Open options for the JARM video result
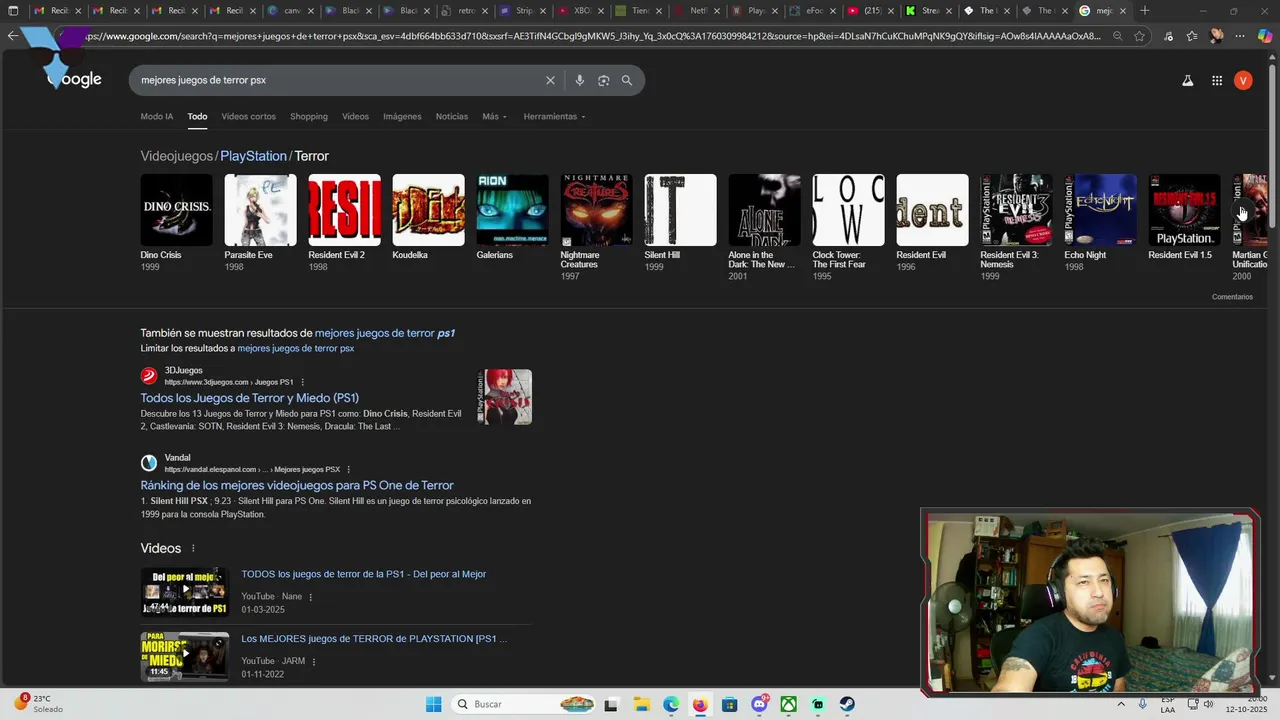Viewport: 1280px width, 720px height. click(314, 661)
